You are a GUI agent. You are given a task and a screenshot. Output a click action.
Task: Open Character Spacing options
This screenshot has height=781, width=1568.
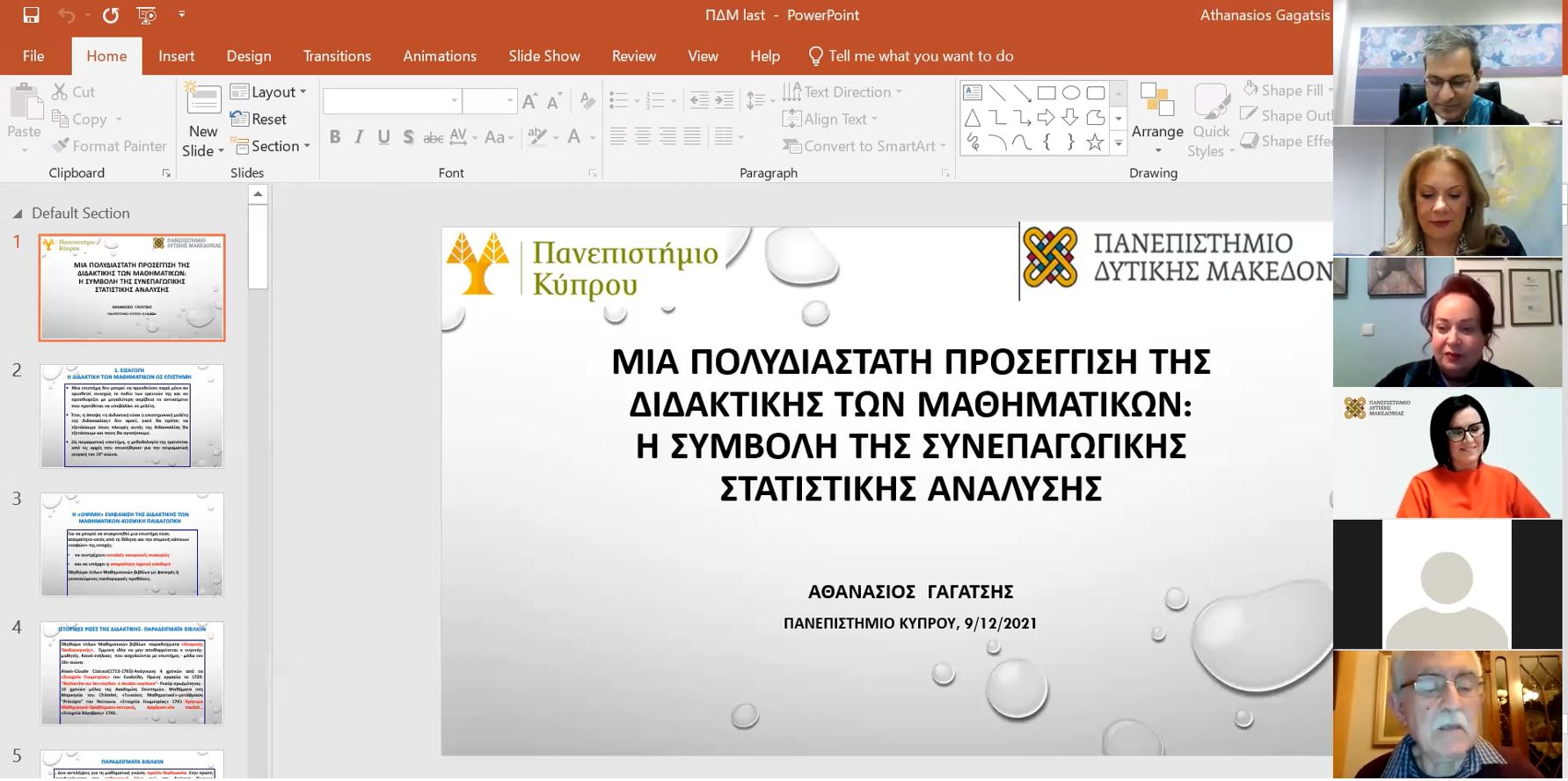point(463,137)
